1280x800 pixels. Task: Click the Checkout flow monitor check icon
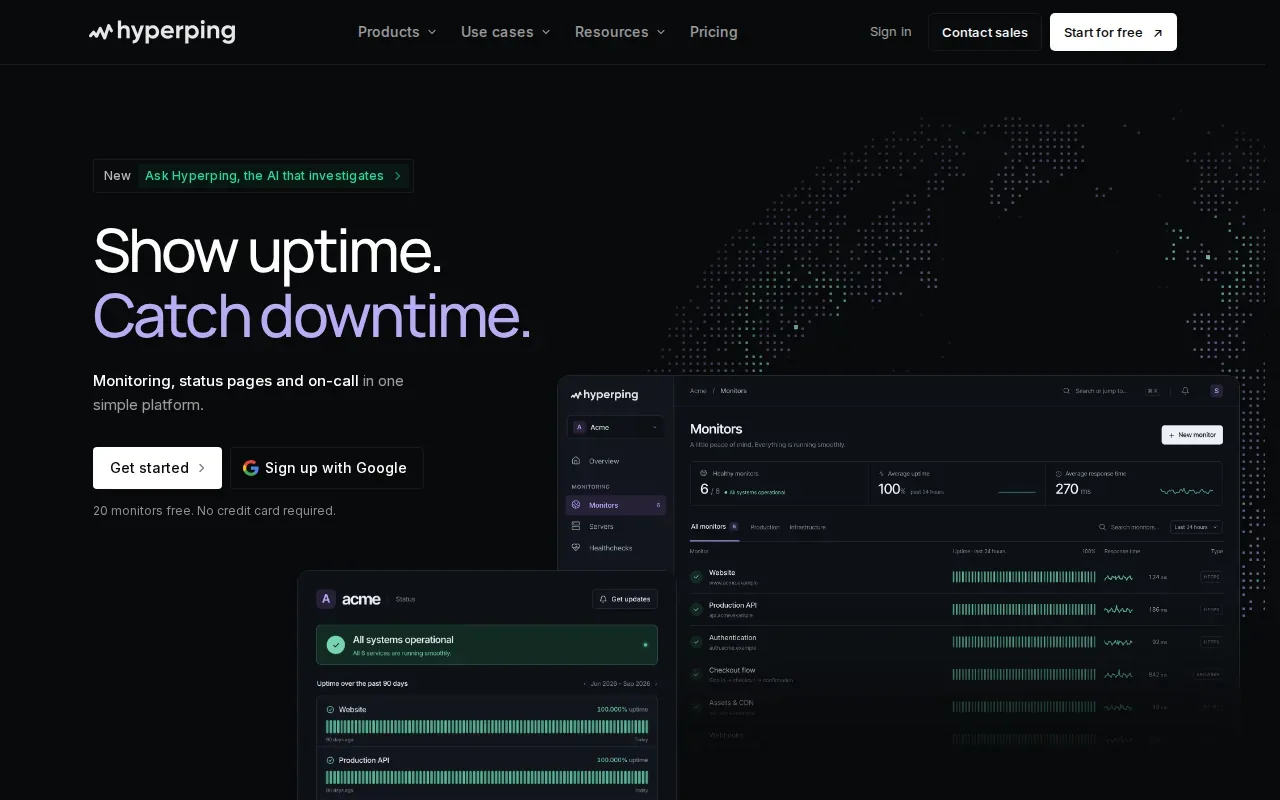(x=696, y=674)
